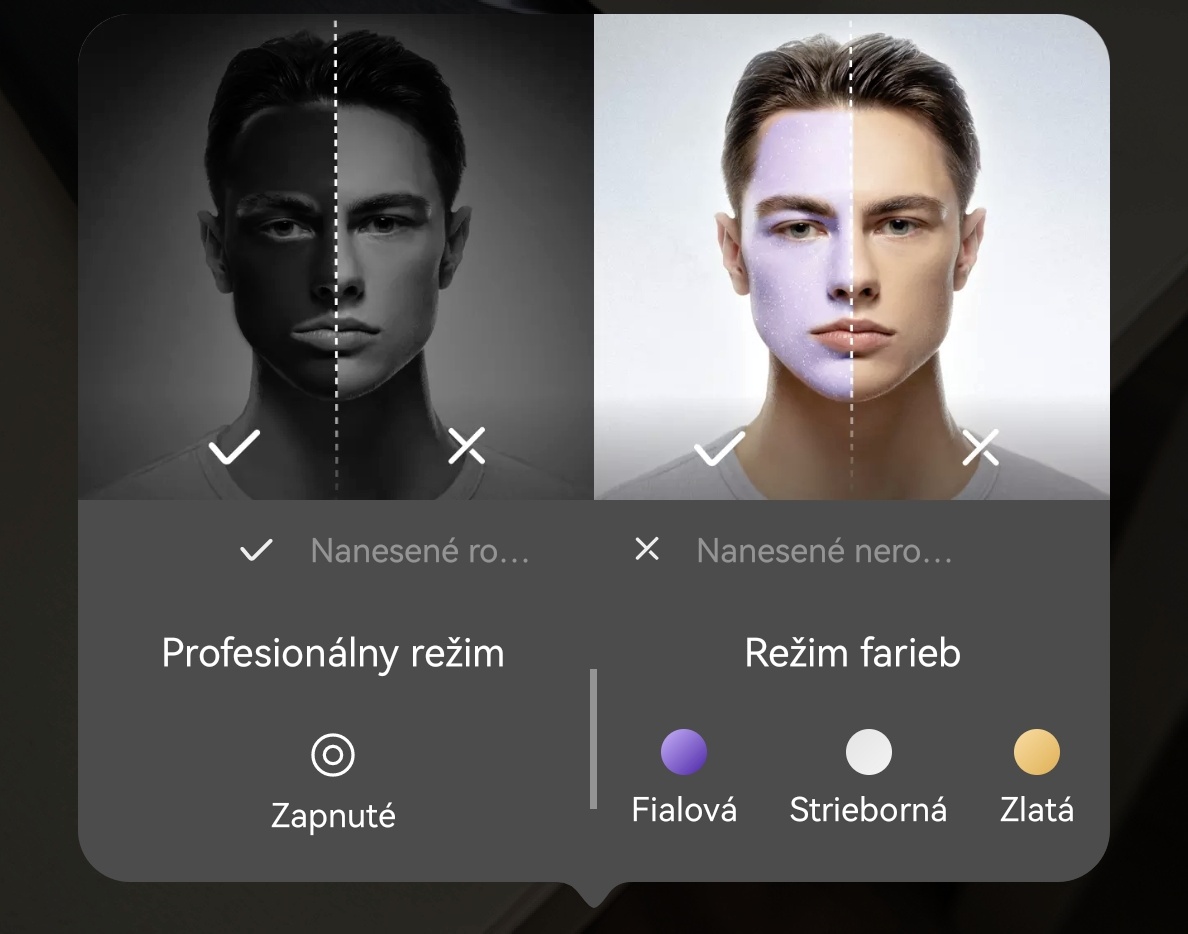The width and height of the screenshot is (1188, 934).
Task: Open the purple mask color mode preview
Action: coord(852,257)
